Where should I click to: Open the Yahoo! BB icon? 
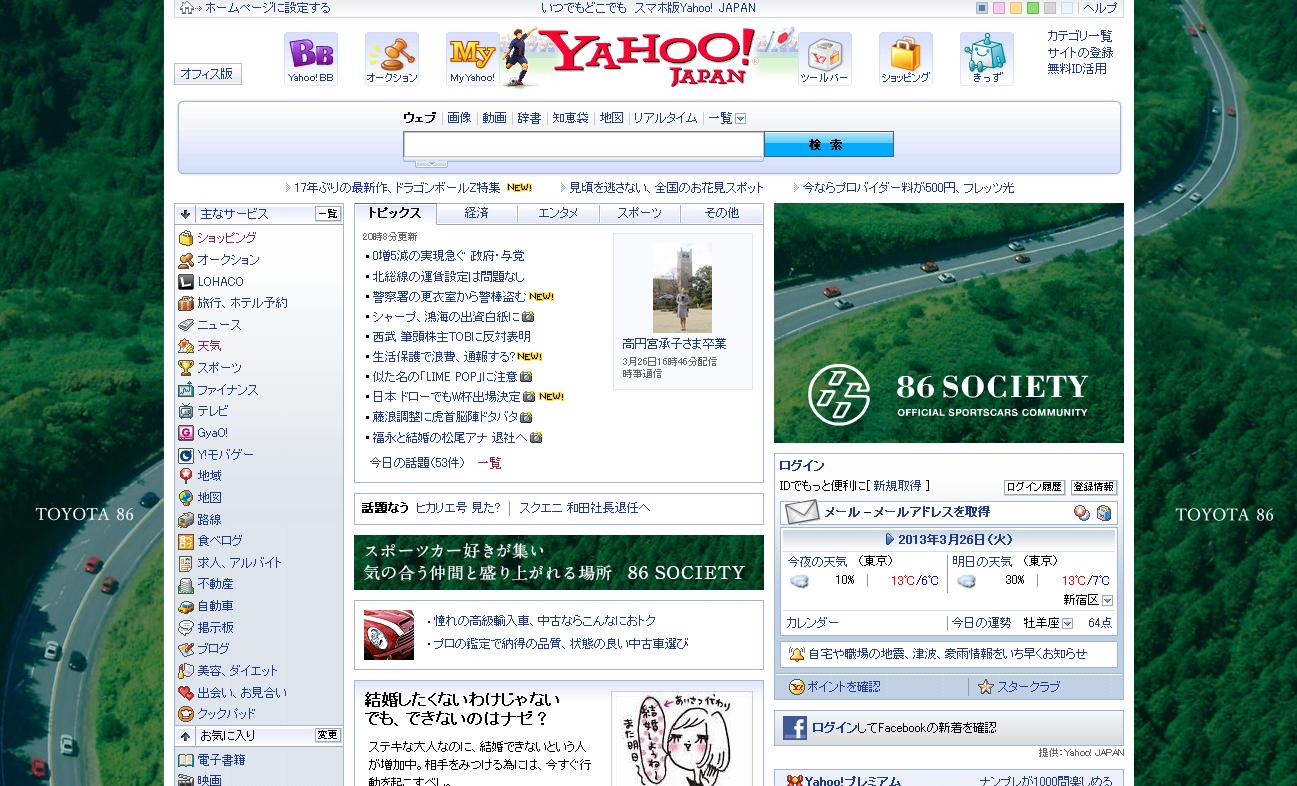[310, 58]
